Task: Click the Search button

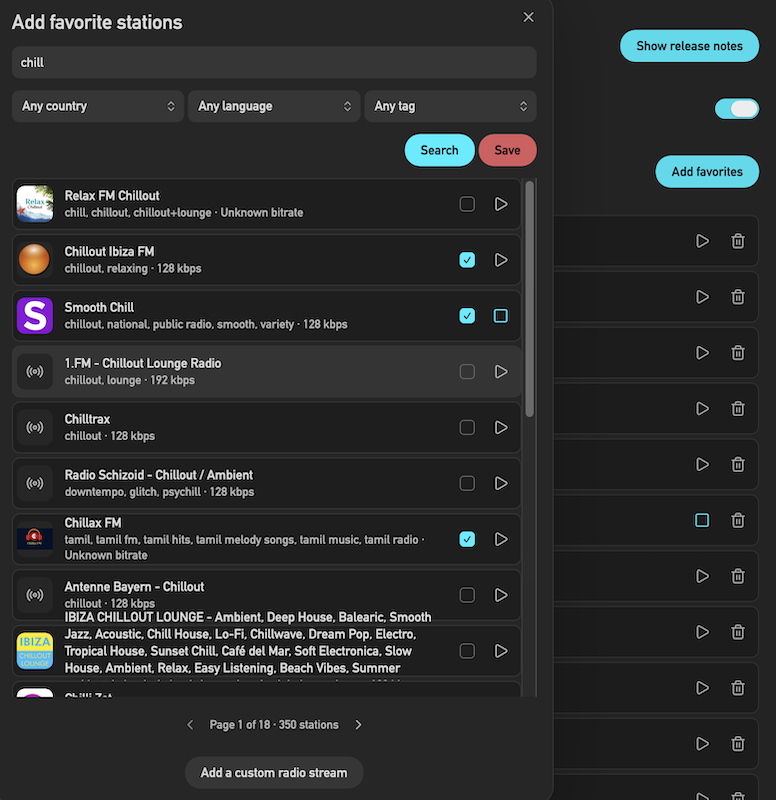Action: pyautogui.click(x=439, y=151)
